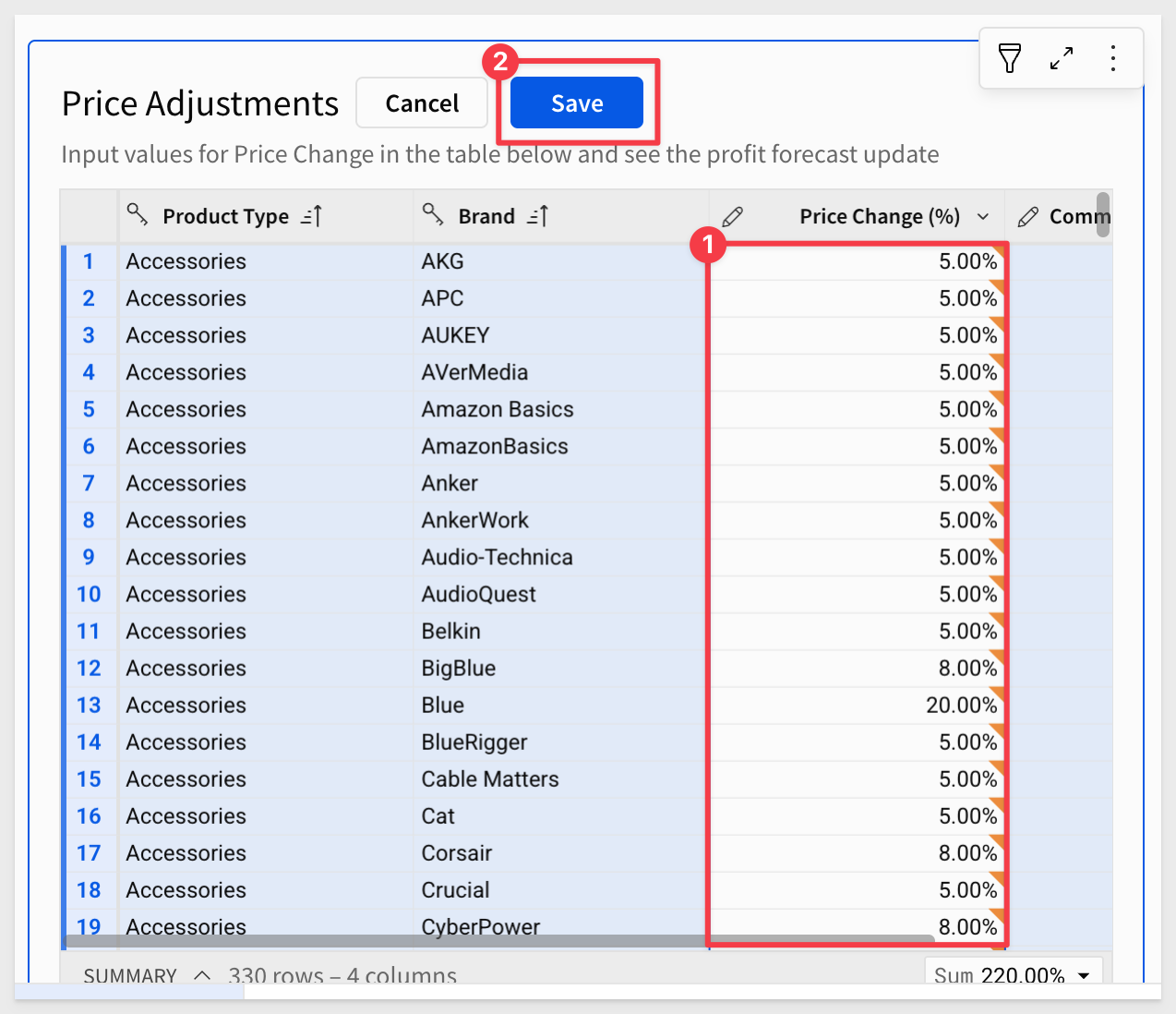The height and width of the screenshot is (1014, 1176).
Task: Open the Sum 220.00% aggregate dropdown
Action: (x=1014, y=975)
